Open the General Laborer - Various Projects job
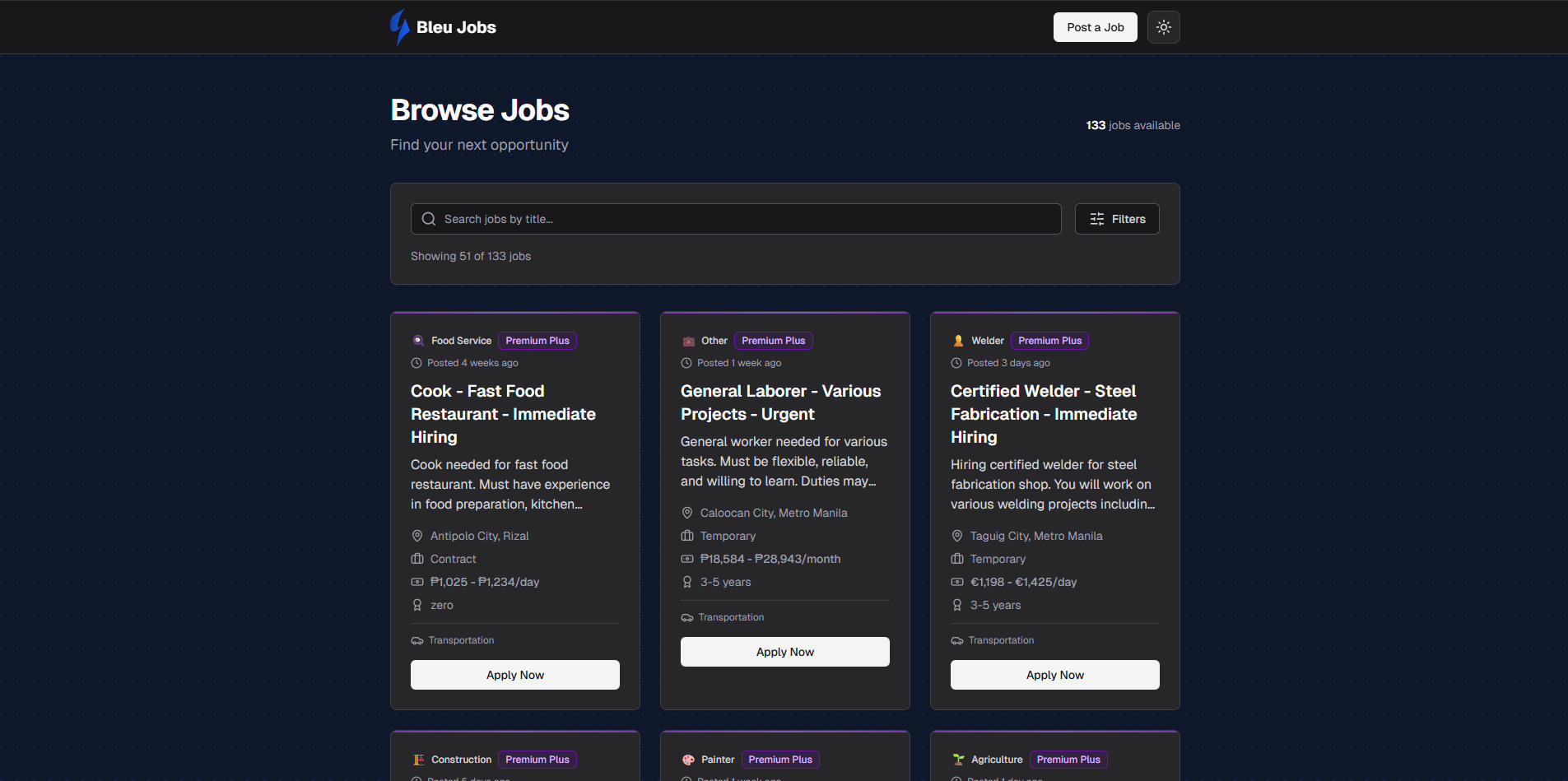The image size is (1568, 781). pos(781,402)
